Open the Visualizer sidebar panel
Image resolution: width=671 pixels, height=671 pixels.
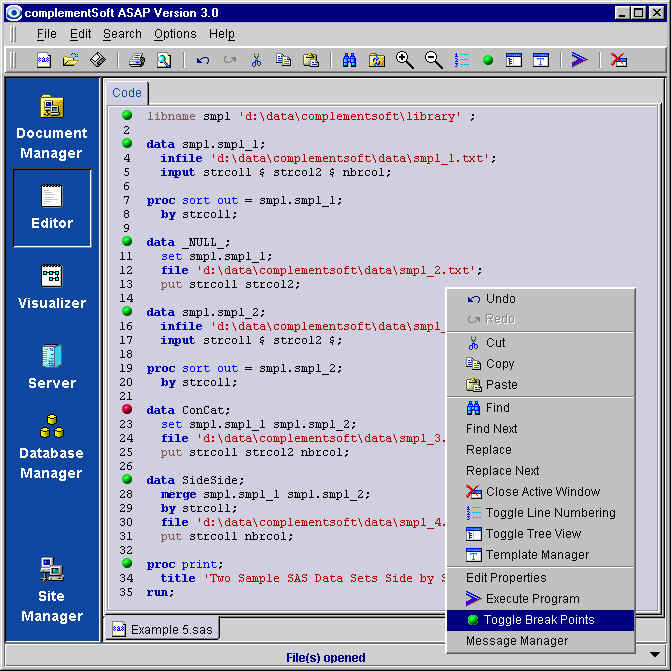coord(52,287)
